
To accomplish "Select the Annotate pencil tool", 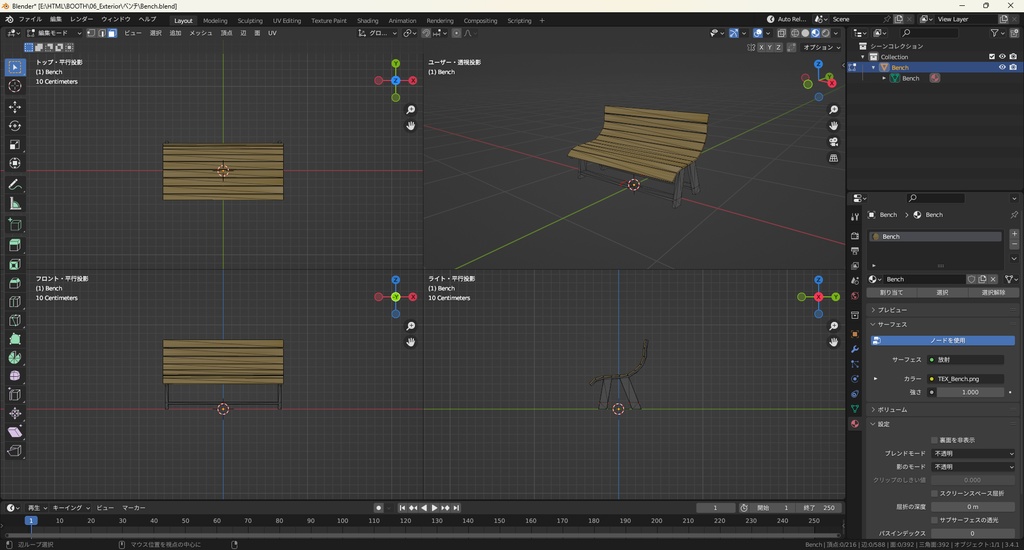I will pos(15,185).
